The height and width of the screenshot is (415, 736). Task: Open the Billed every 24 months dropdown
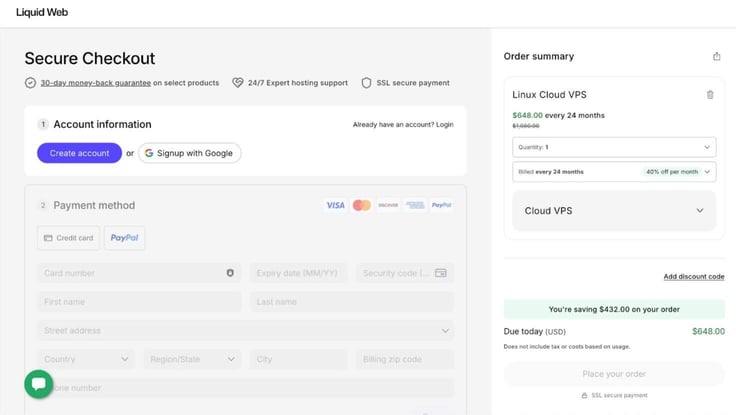click(614, 172)
